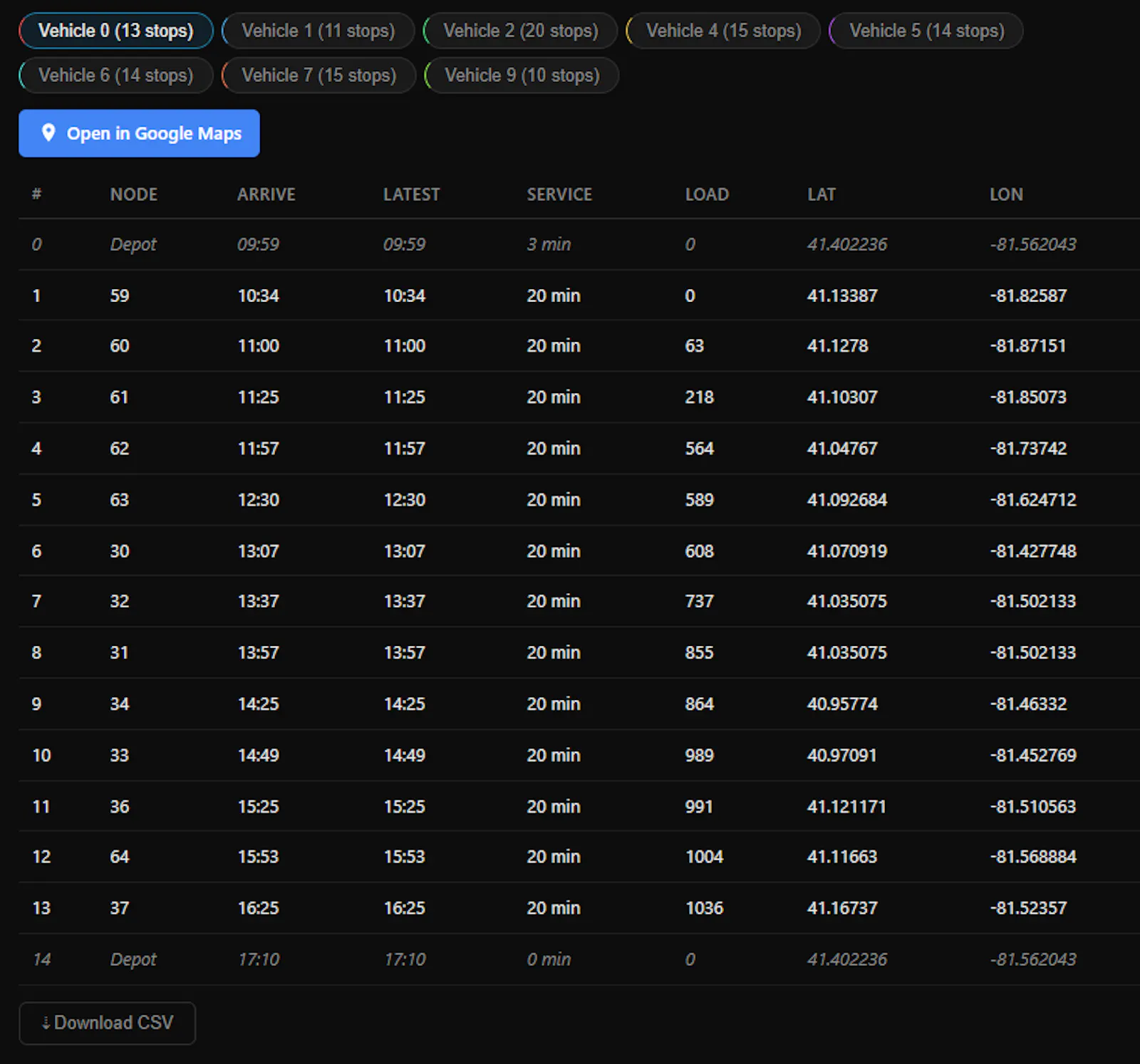The width and height of the screenshot is (1140, 1064).
Task: Open the Vehicle 2 (20 stops) tab
Action: coord(520,31)
